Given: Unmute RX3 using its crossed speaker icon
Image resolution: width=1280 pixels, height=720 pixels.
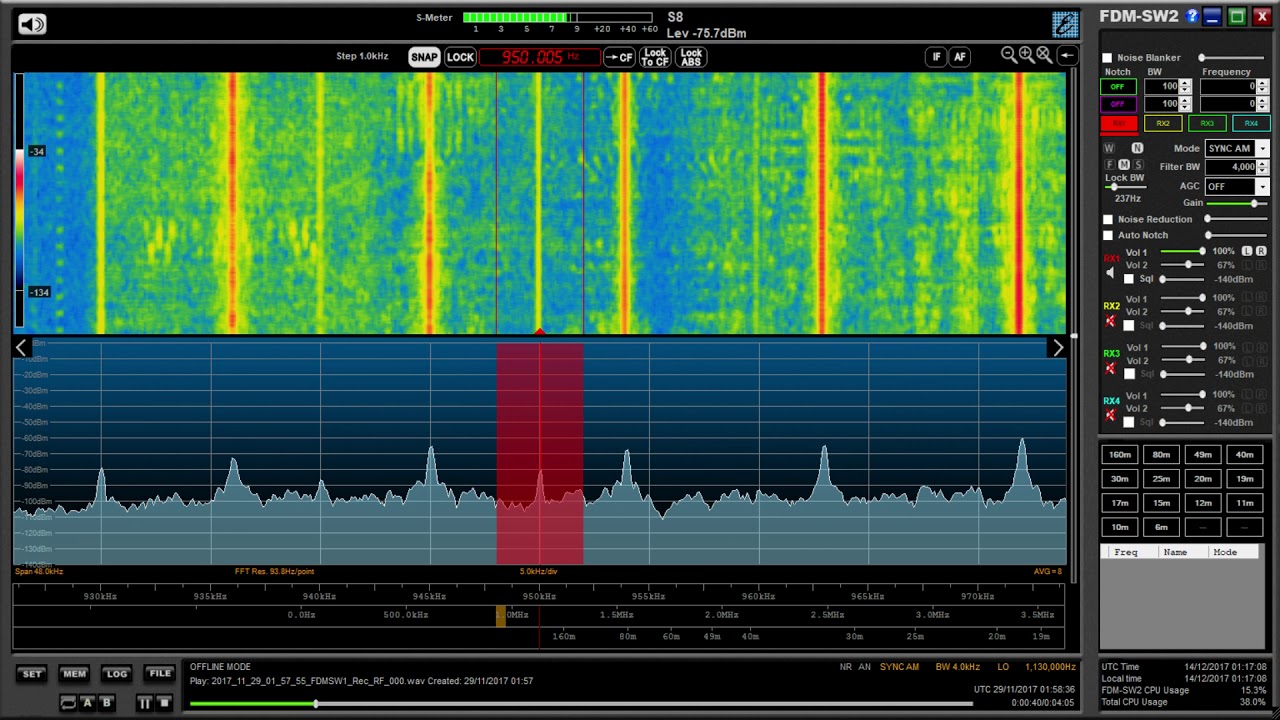Looking at the screenshot, I should coord(1110,369).
